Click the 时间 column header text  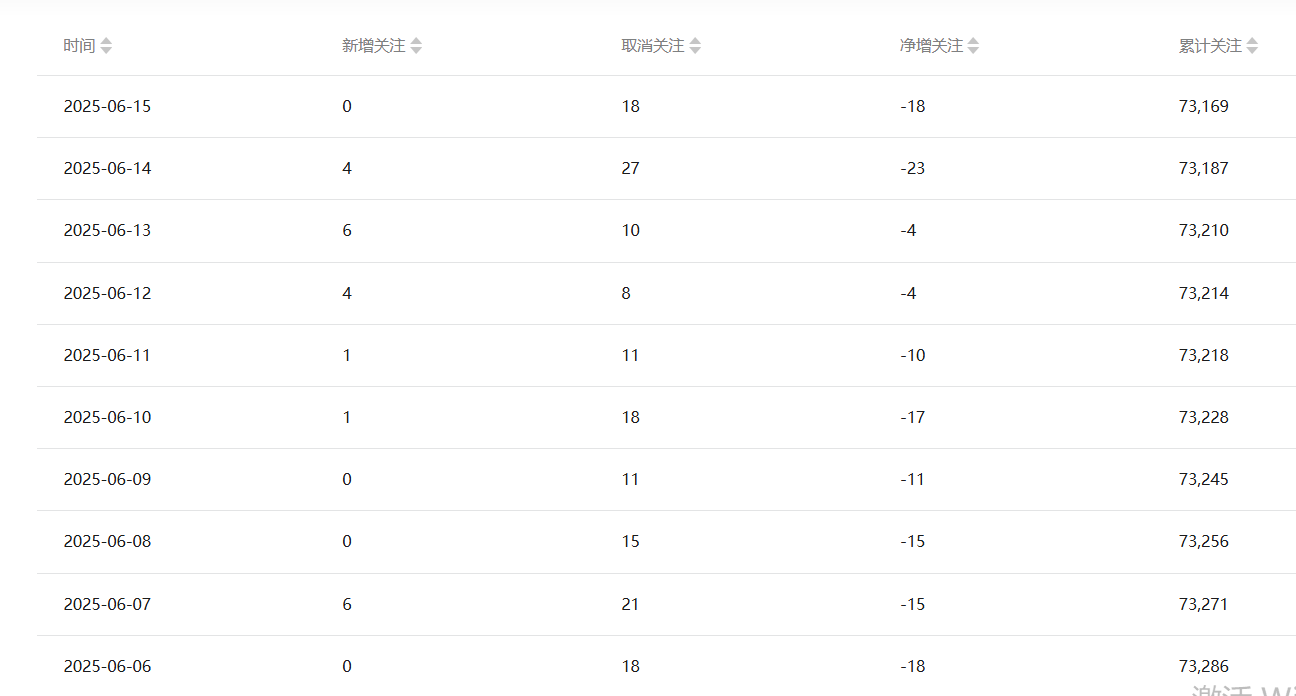(79, 46)
